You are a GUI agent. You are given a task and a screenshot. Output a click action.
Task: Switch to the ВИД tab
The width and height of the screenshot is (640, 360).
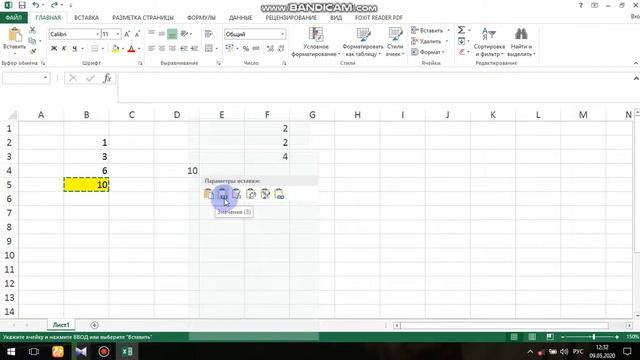336,18
